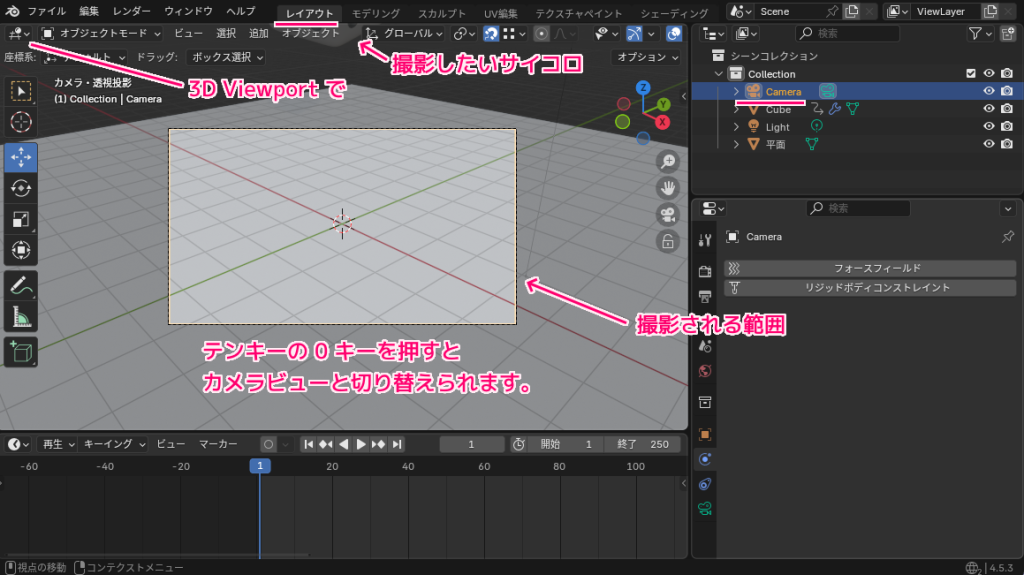Viewport: 1024px width, 575px height.
Task: Open the キーイング dropdown
Action: coord(114,444)
